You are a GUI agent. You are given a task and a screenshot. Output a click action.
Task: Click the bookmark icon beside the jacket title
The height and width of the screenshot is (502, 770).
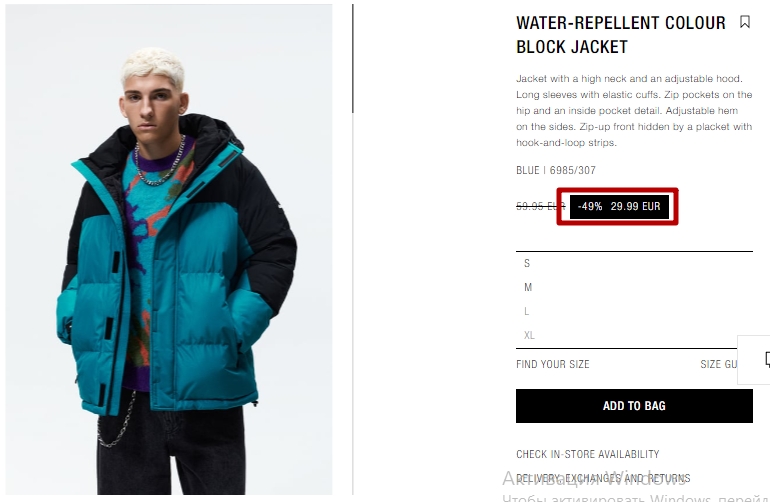(744, 22)
